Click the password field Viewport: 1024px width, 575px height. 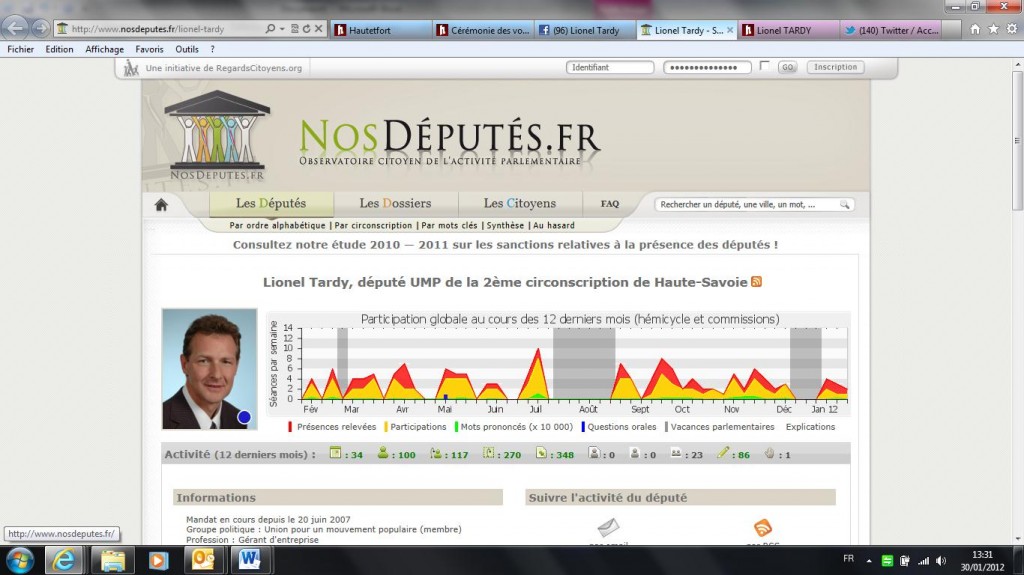(x=707, y=67)
